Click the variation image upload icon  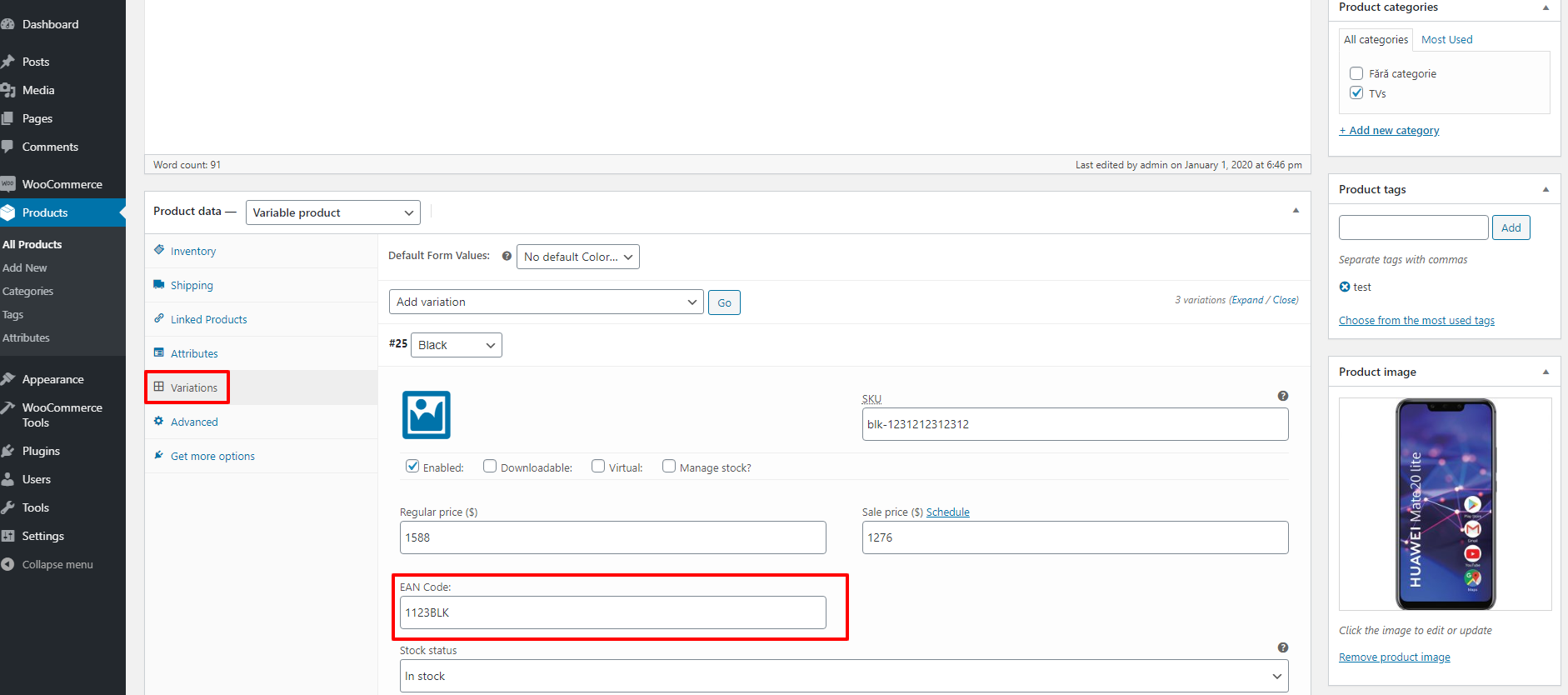coord(426,415)
